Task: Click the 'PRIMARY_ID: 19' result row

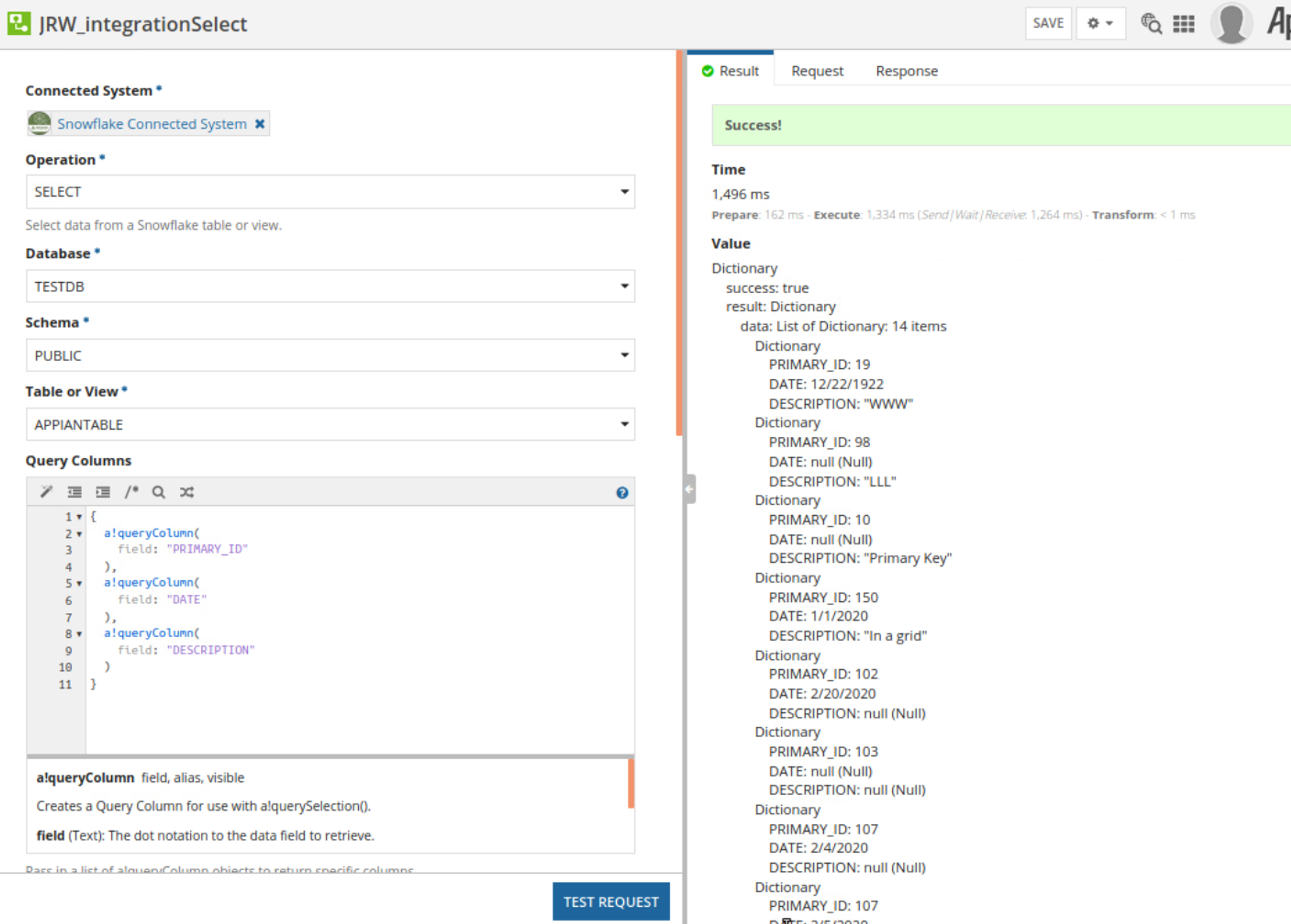Action: [x=820, y=365]
